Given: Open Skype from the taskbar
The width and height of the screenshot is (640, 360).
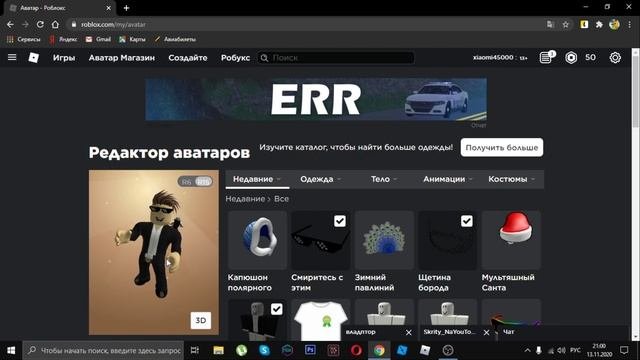Looking at the screenshot, I should (264, 350).
